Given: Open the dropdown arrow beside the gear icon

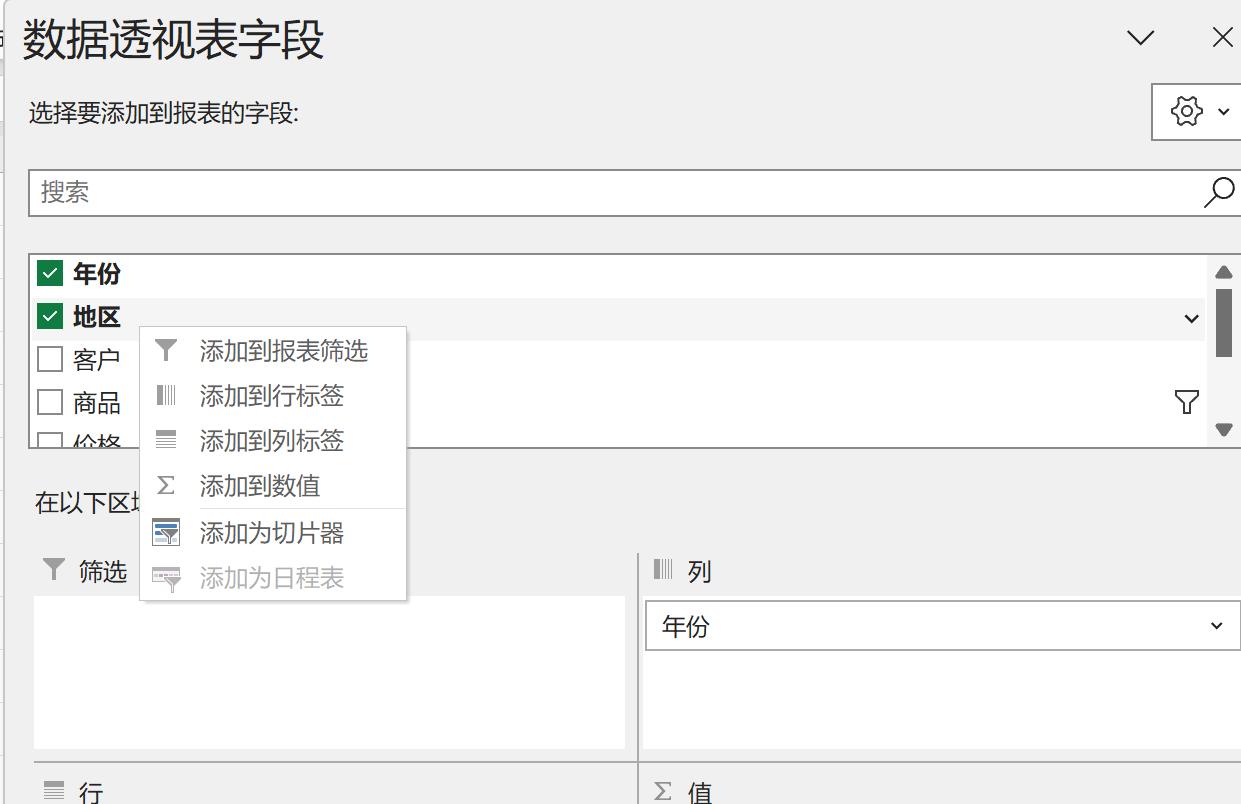Looking at the screenshot, I should click(x=1224, y=112).
